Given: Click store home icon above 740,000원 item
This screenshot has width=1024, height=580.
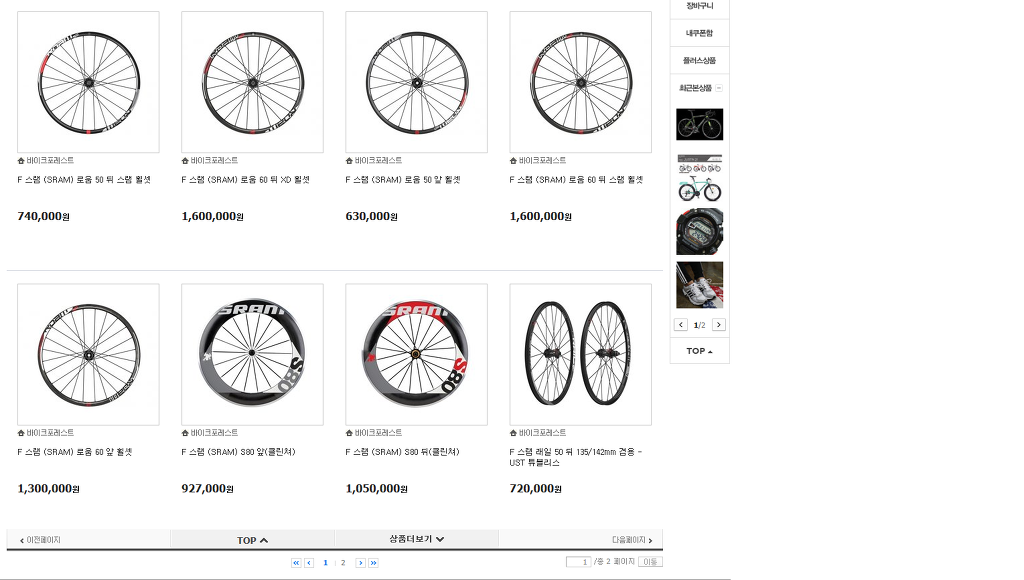Looking at the screenshot, I should pos(21,161).
